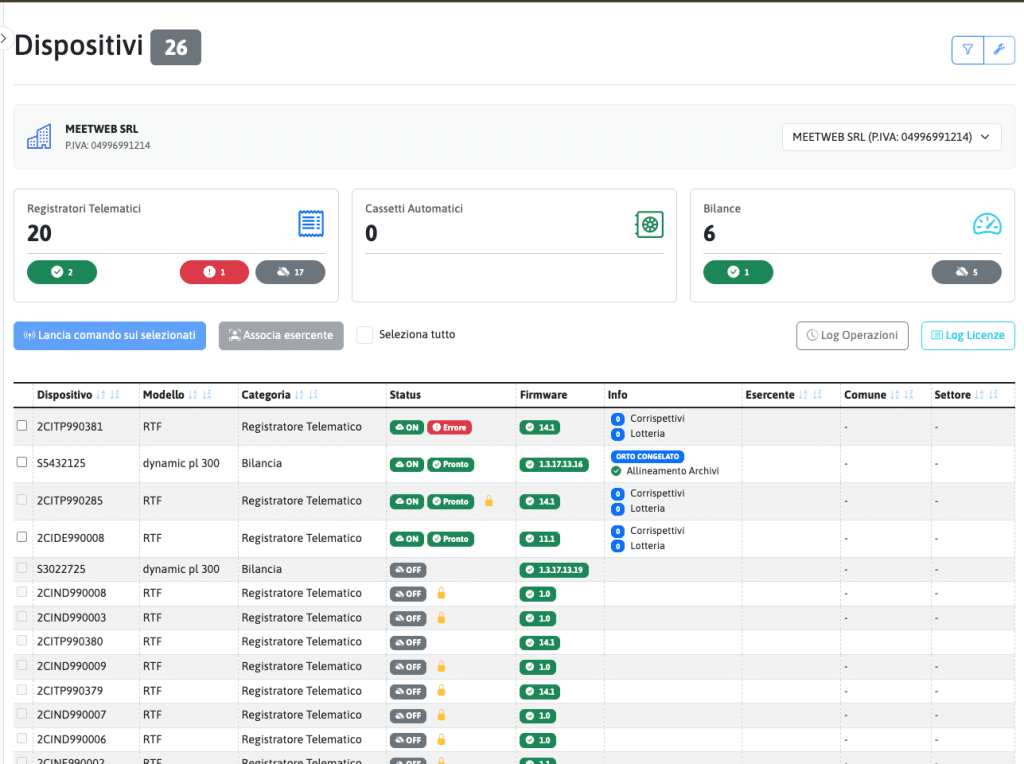The height and width of the screenshot is (764, 1024).
Task: Open the filter funnel icon button
Action: click(967, 49)
